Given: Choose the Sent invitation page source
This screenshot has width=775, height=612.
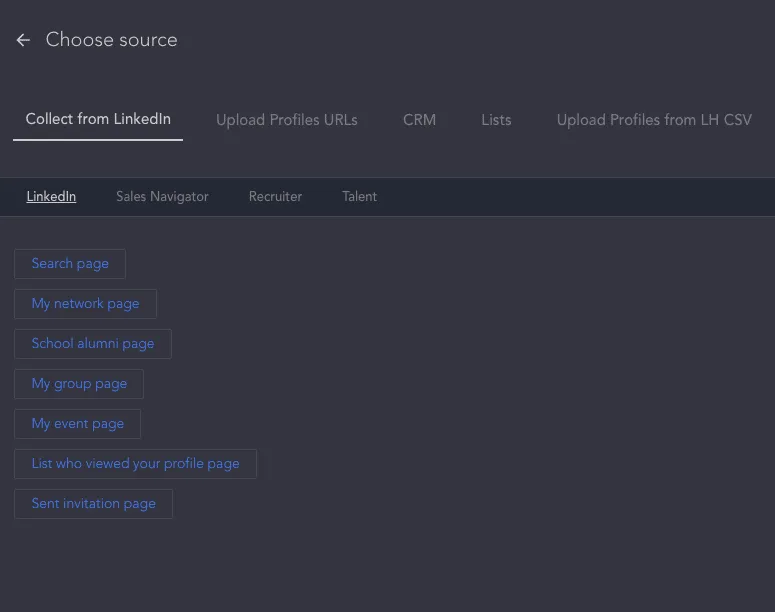Looking at the screenshot, I should pos(93,504).
